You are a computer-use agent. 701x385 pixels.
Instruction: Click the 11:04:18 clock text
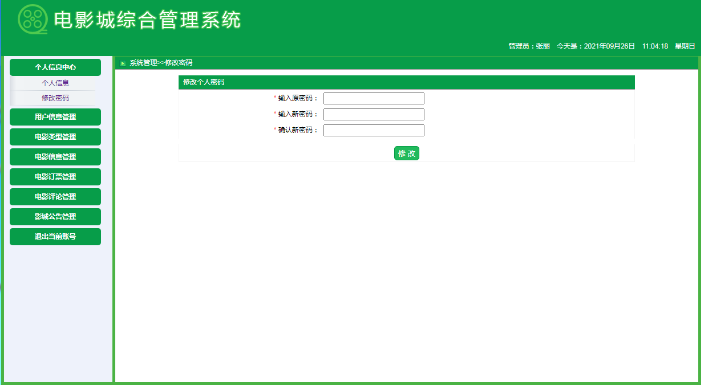click(x=655, y=47)
